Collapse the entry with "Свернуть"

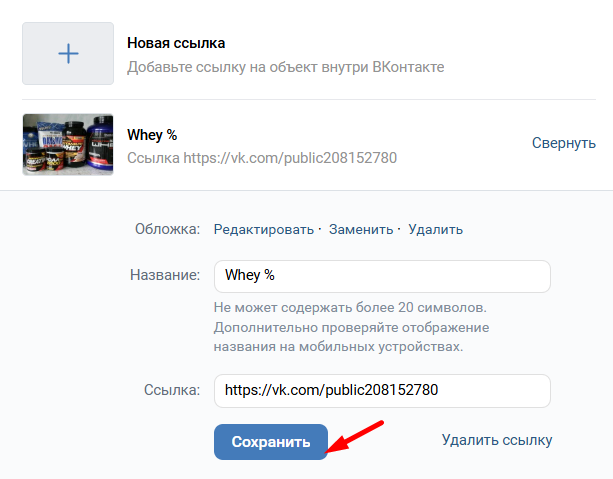coord(563,143)
